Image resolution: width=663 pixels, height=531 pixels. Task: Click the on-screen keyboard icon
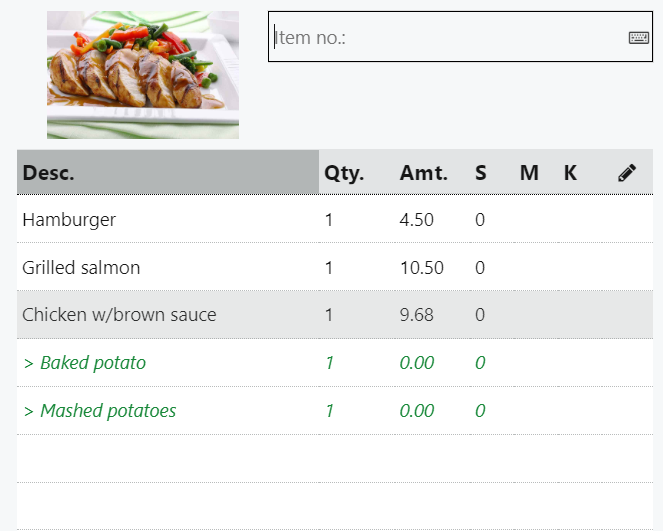click(638, 37)
